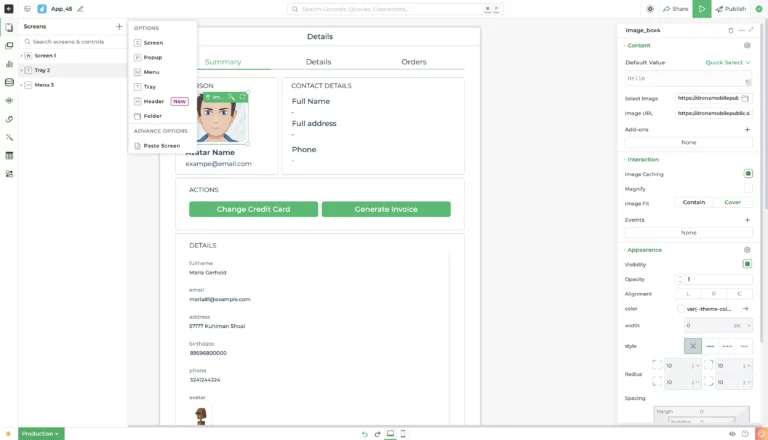
Task: Toggle the Visibility checkbox
Action: 747,264
